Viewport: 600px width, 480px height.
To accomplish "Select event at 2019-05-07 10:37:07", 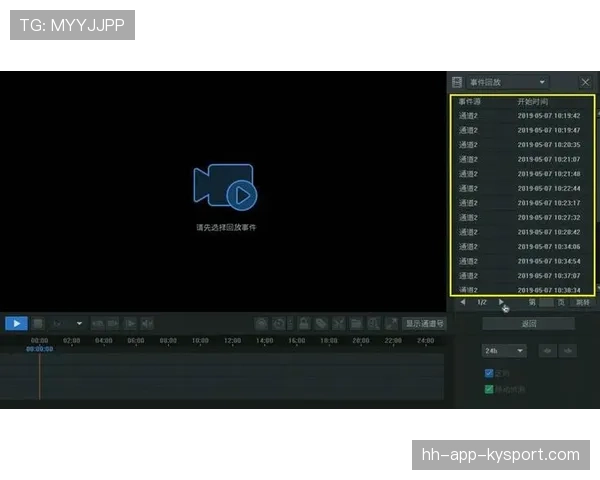I will click(523, 276).
